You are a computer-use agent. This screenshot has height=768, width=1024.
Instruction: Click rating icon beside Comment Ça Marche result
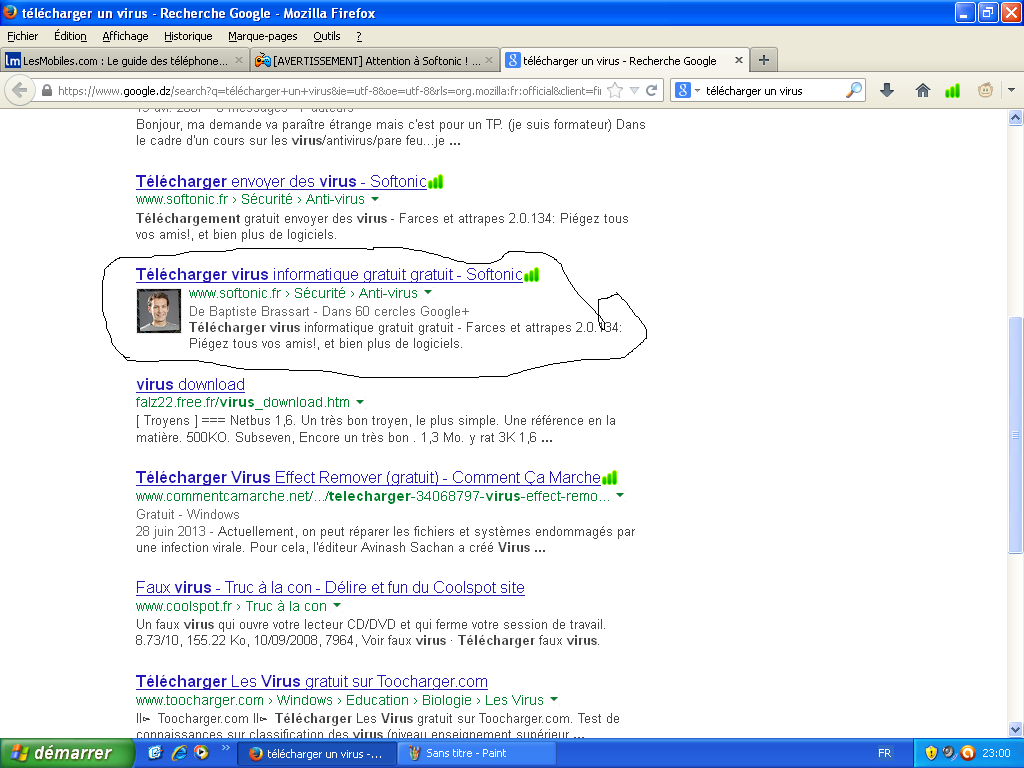pos(609,478)
